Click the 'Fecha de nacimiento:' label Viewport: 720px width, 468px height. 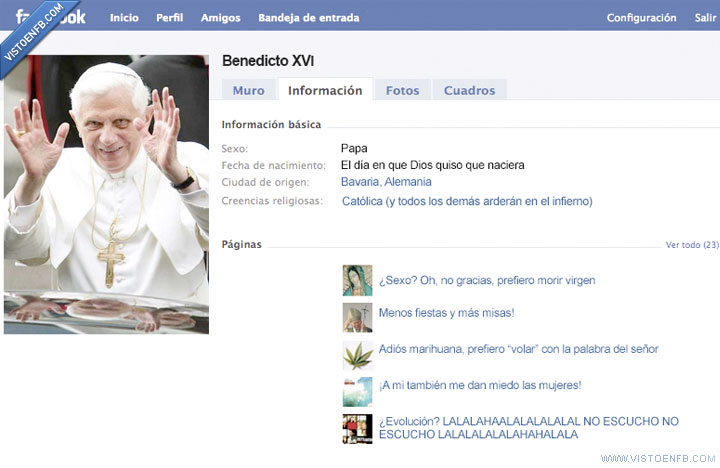click(x=274, y=165)
